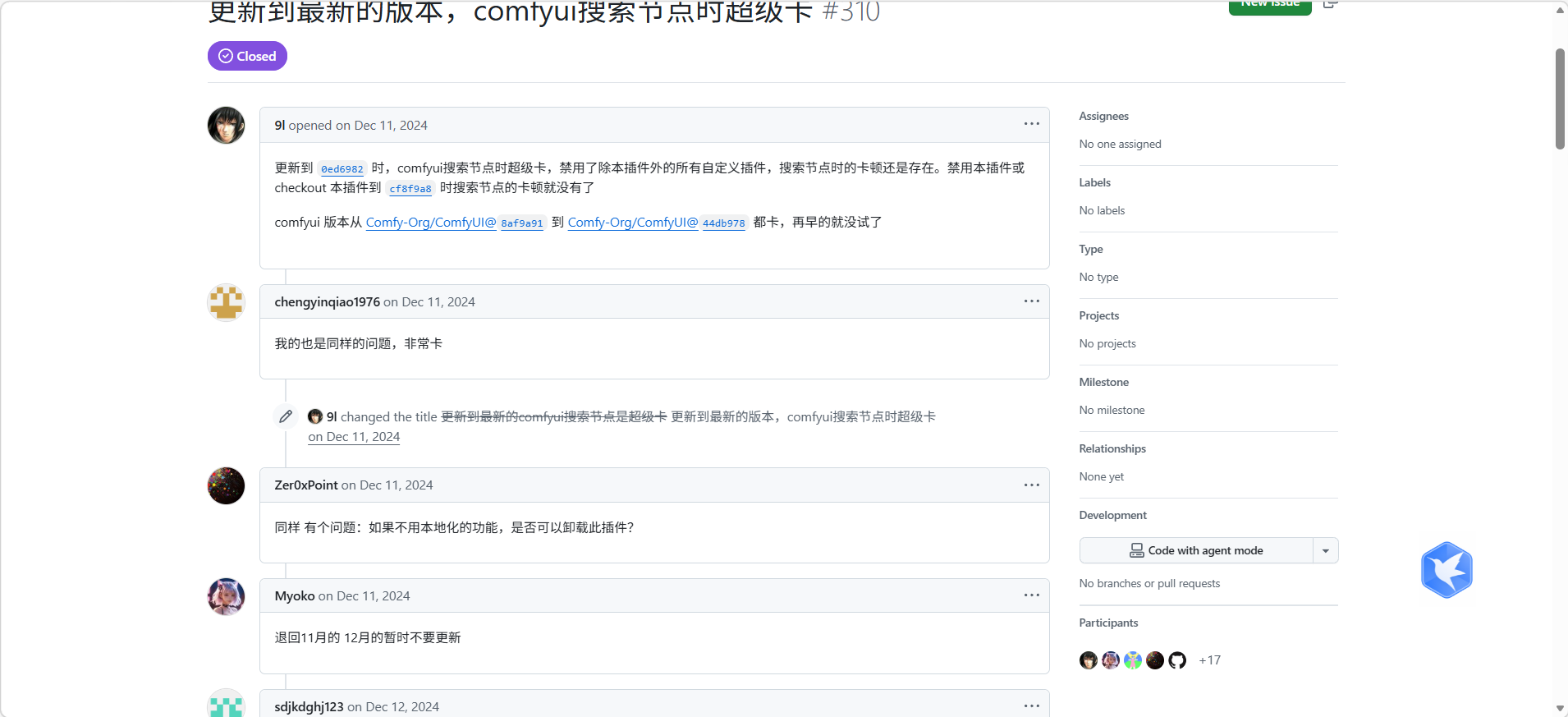
Task: Click the green New issue button
Action: [x=1270, y=6]
